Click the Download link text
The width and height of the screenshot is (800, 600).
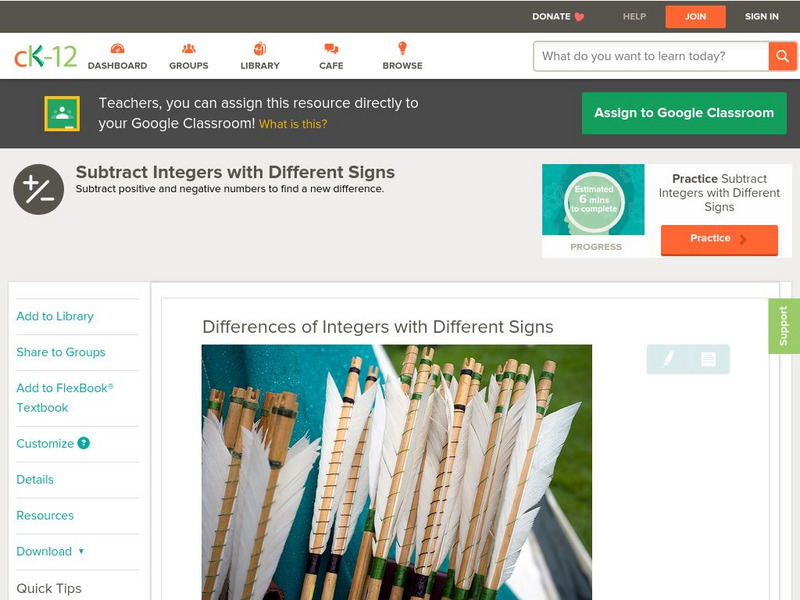click(x=44, y=552)
